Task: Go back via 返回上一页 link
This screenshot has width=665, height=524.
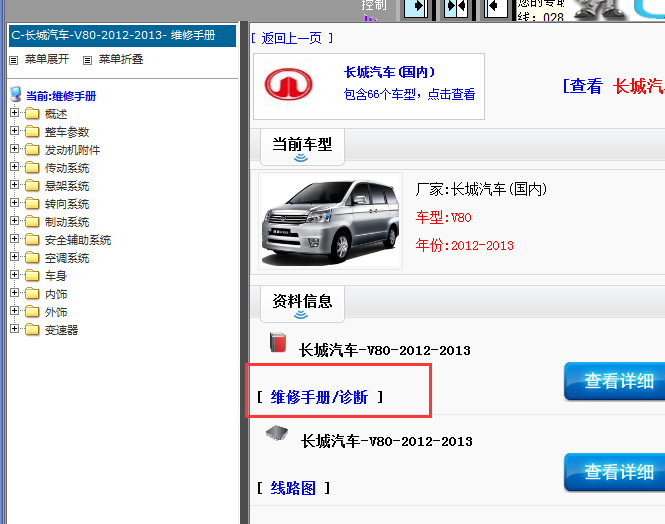Action: (x=292, y=39)
